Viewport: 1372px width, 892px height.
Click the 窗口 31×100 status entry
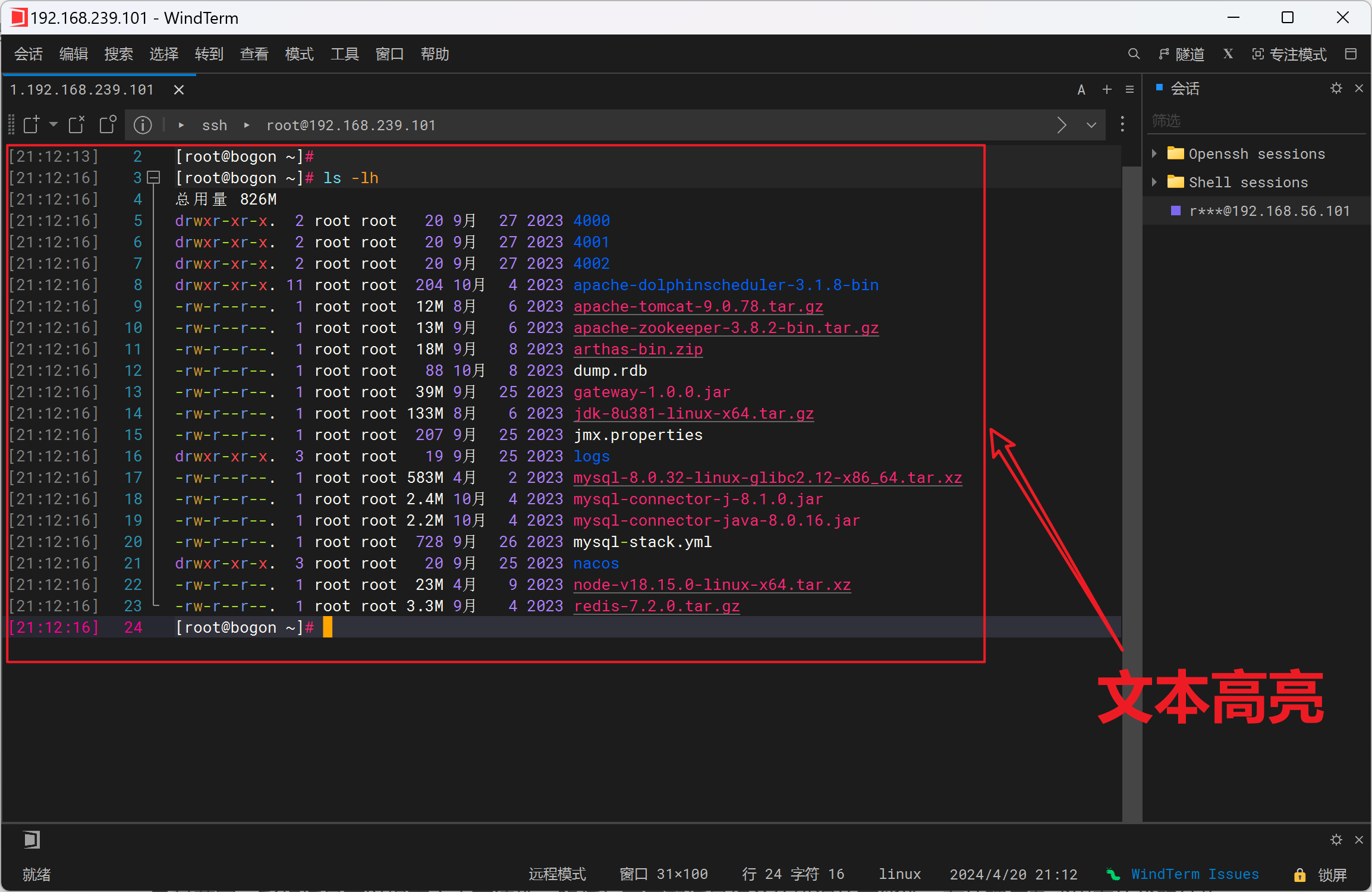(663, 874)
